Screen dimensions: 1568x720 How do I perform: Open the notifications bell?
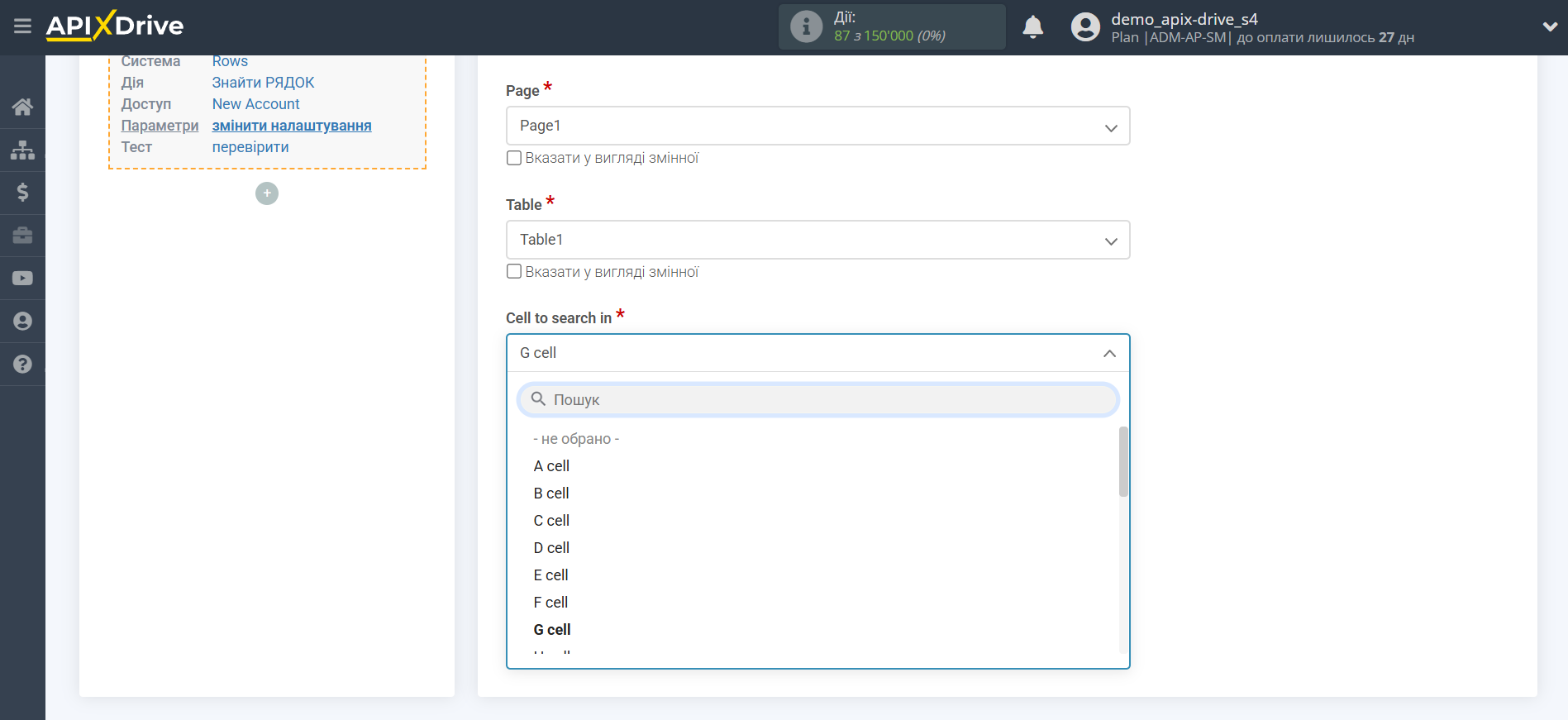[x=1032, y=27]
